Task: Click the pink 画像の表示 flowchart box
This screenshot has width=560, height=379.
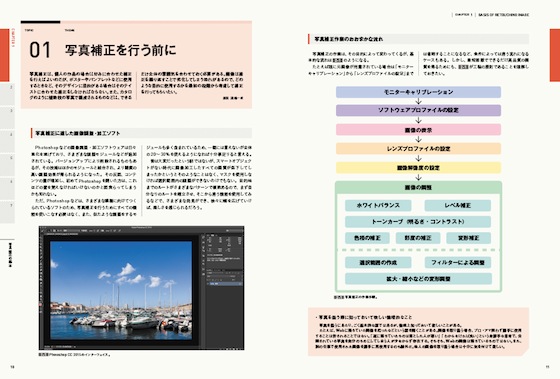Action: tap(418, 130)
